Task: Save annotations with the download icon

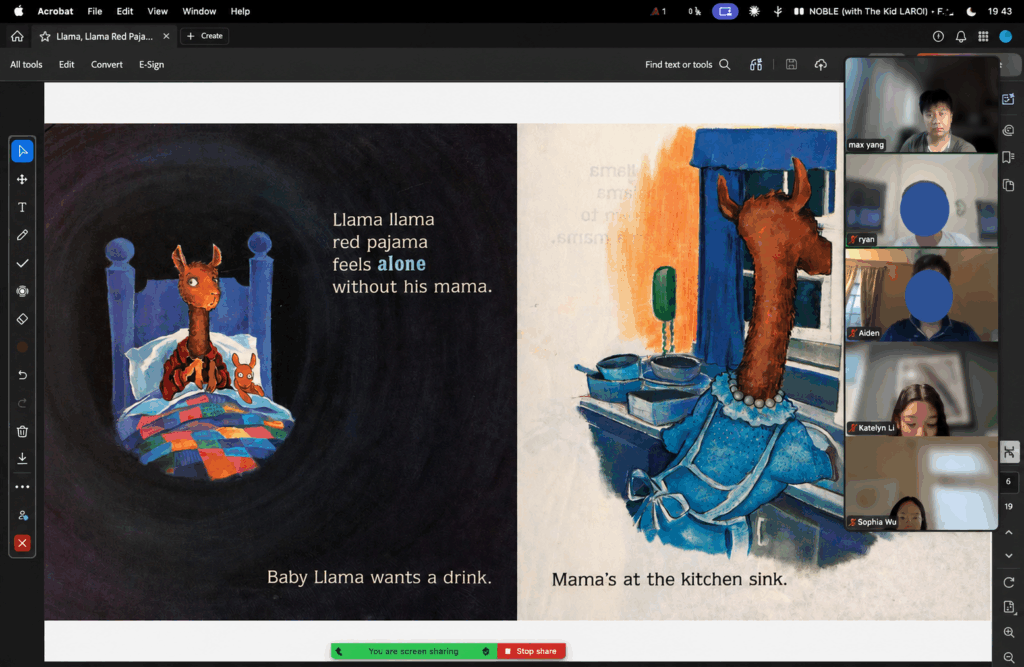Action: pos(22,459)
